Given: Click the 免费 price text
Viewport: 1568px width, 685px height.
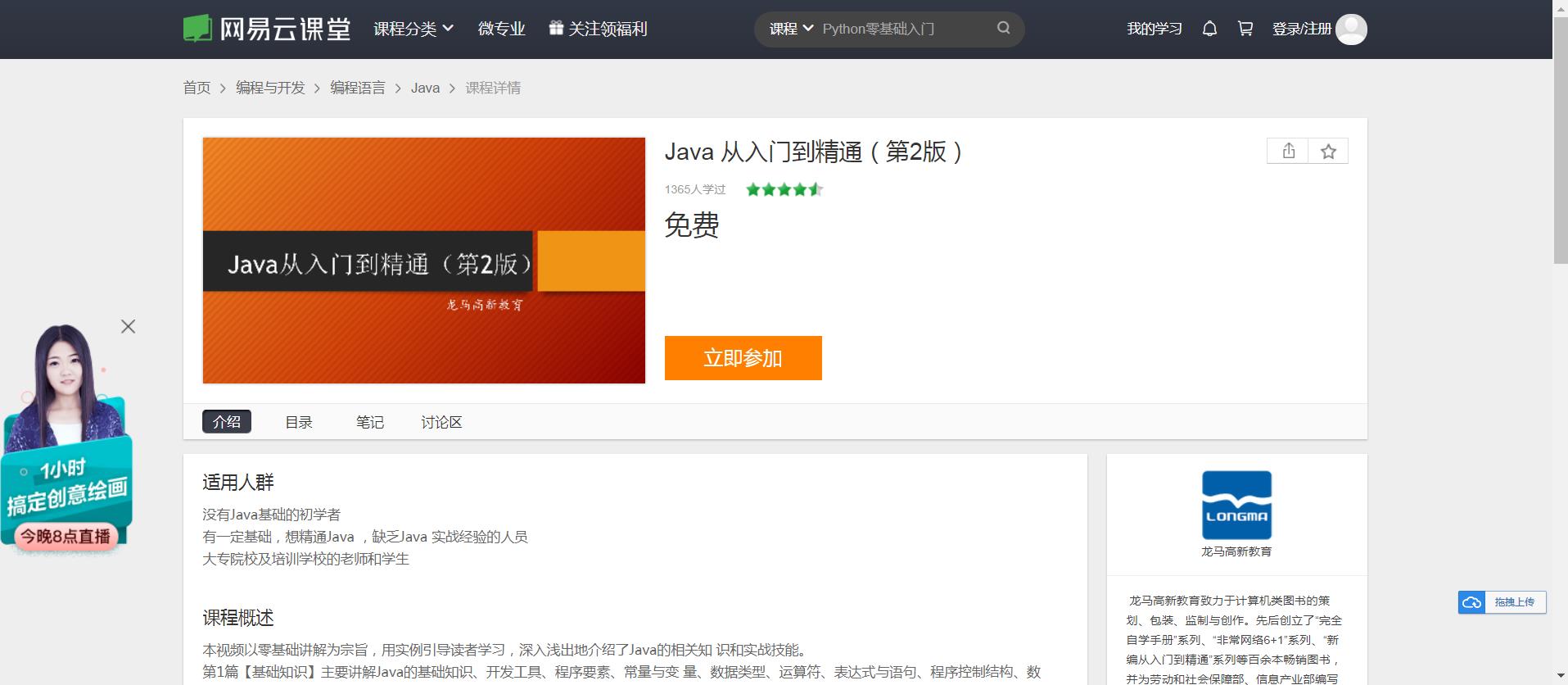Looking at the screenshot, I should pos(692,225).
